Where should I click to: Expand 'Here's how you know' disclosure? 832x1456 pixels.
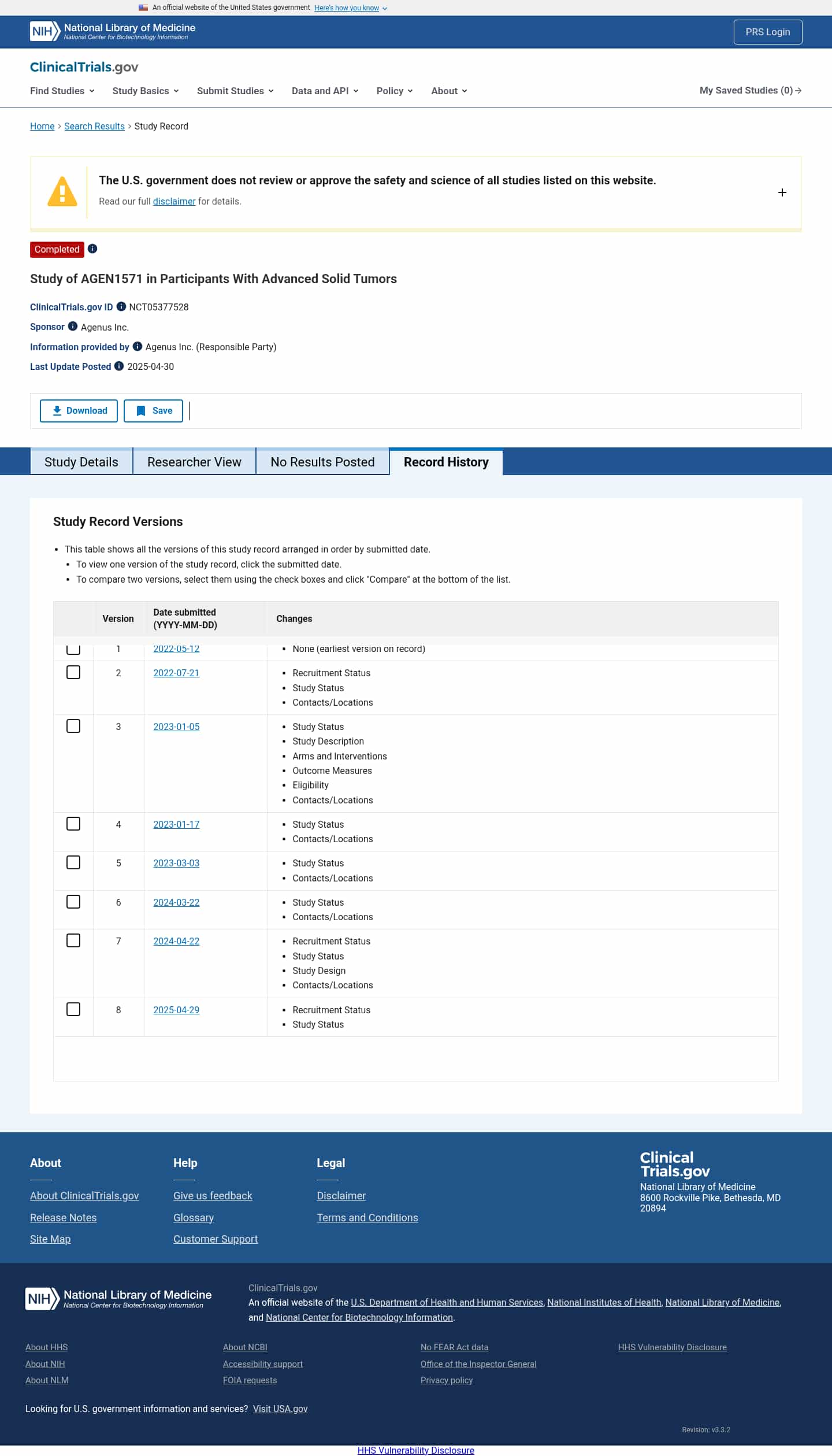coord(350,8)
